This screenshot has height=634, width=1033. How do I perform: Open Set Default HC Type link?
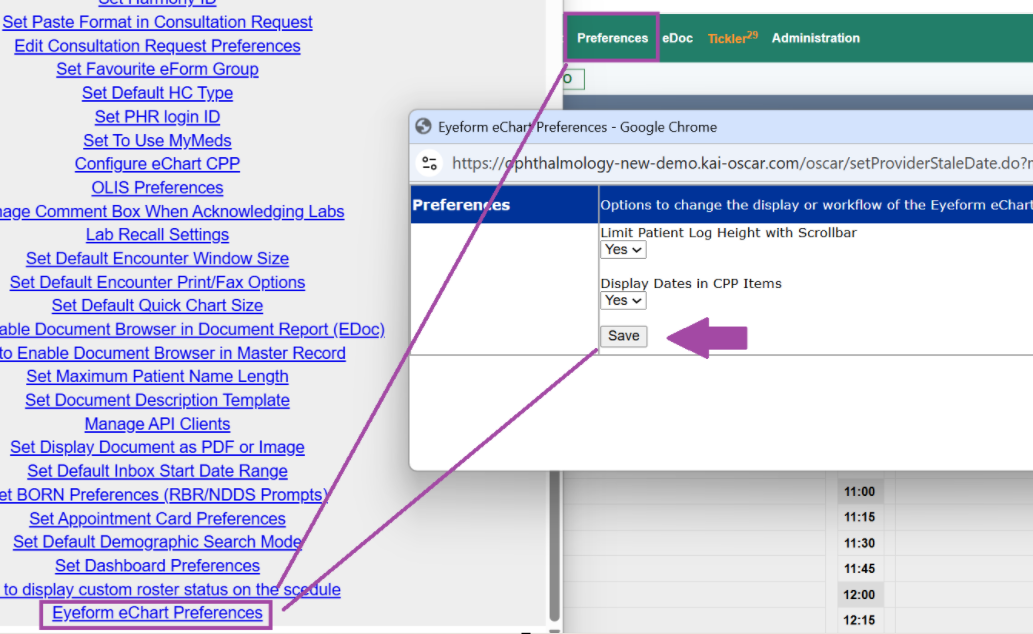[157, 93]
